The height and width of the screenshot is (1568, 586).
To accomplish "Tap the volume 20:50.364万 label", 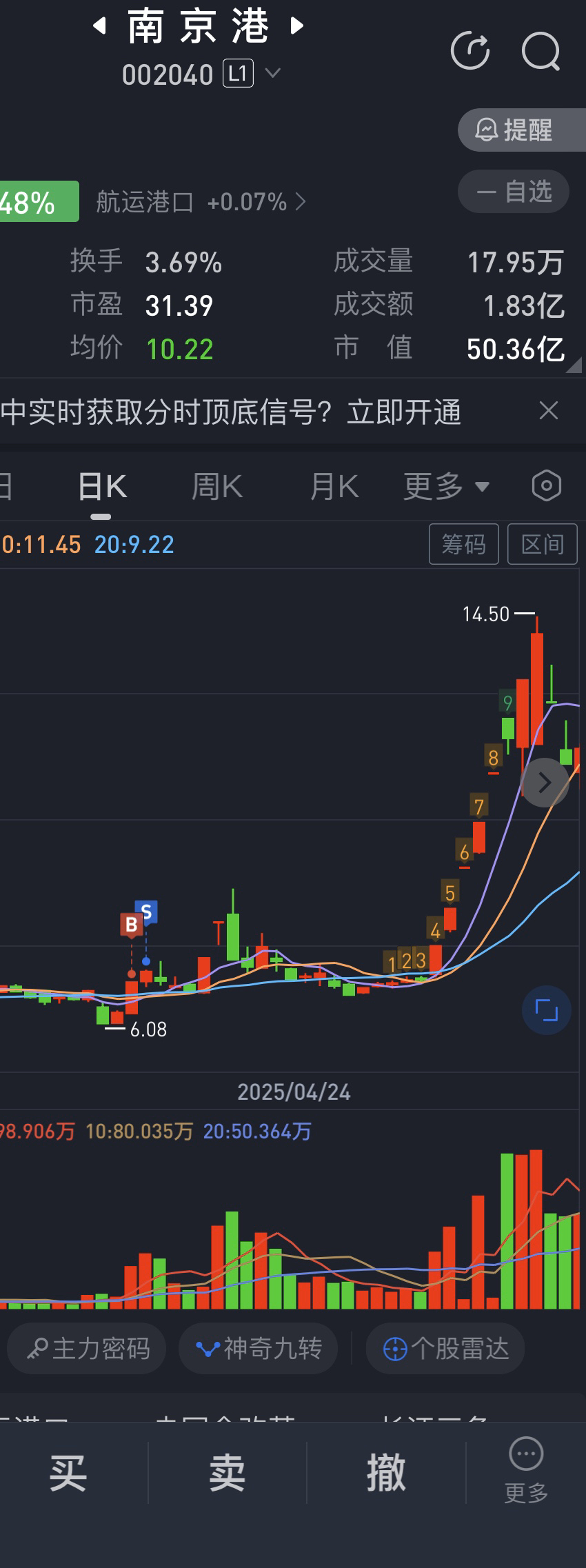I will (257, 1132).
